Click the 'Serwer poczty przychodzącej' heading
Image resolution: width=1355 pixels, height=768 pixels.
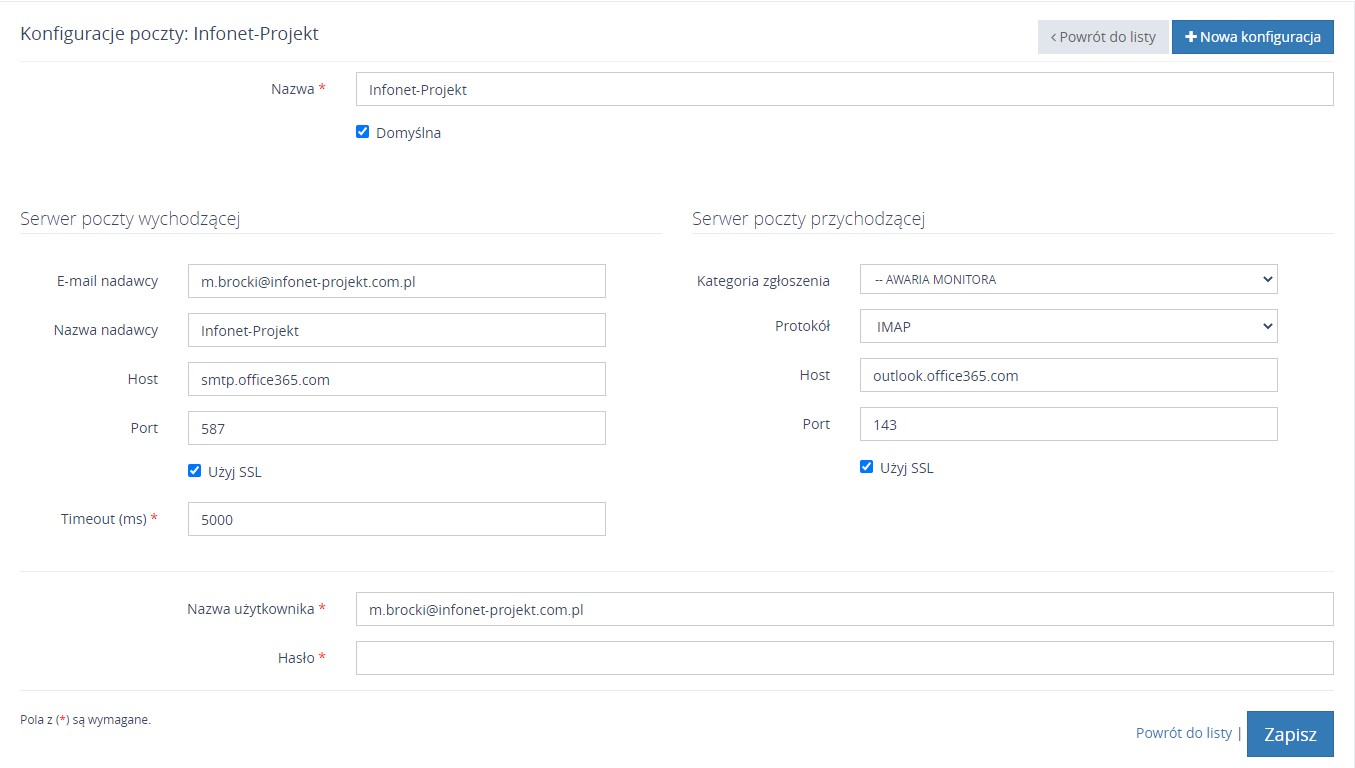(808, 219)
